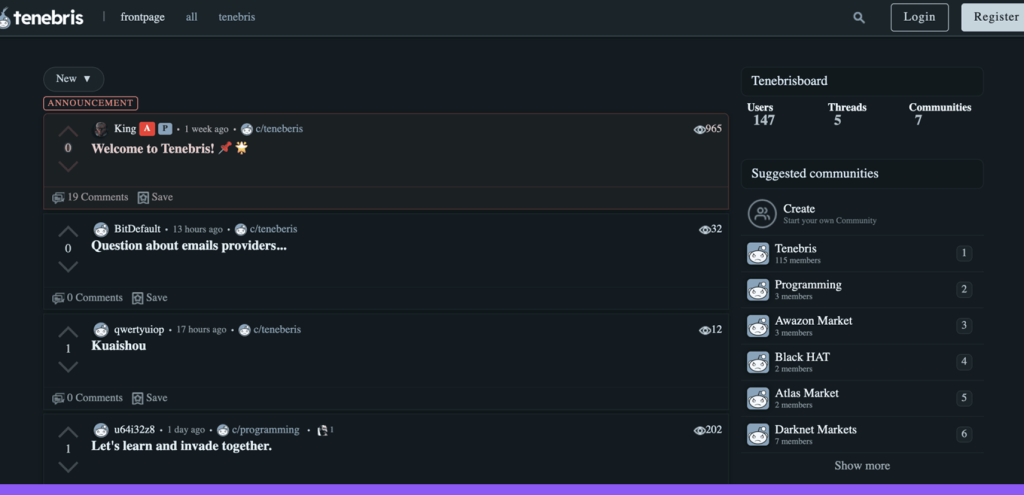Switch to the all tab
Image resolution: width=1024 pixels, height=495 pixels.
191,17
